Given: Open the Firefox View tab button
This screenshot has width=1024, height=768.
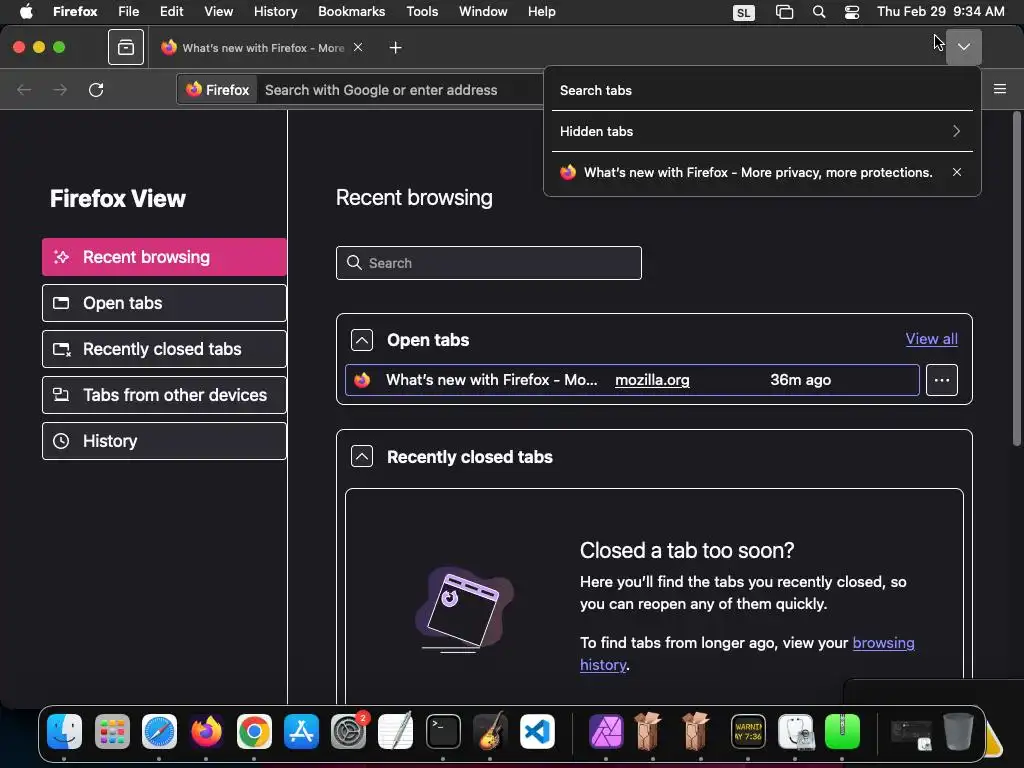Looking at the screenshot, I should click(126, 48).
